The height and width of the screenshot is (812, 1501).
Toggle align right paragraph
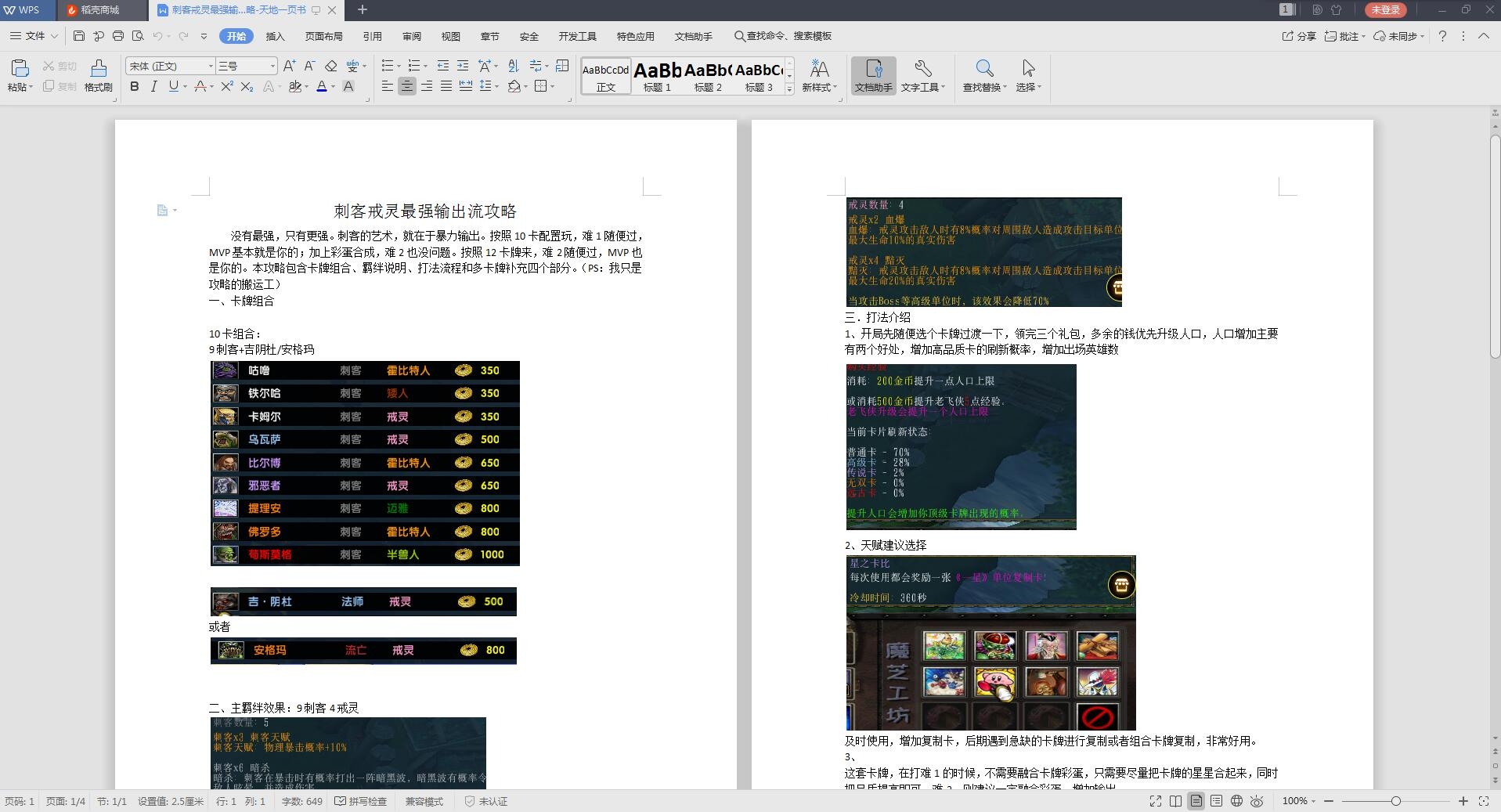[x=427, y=86]
